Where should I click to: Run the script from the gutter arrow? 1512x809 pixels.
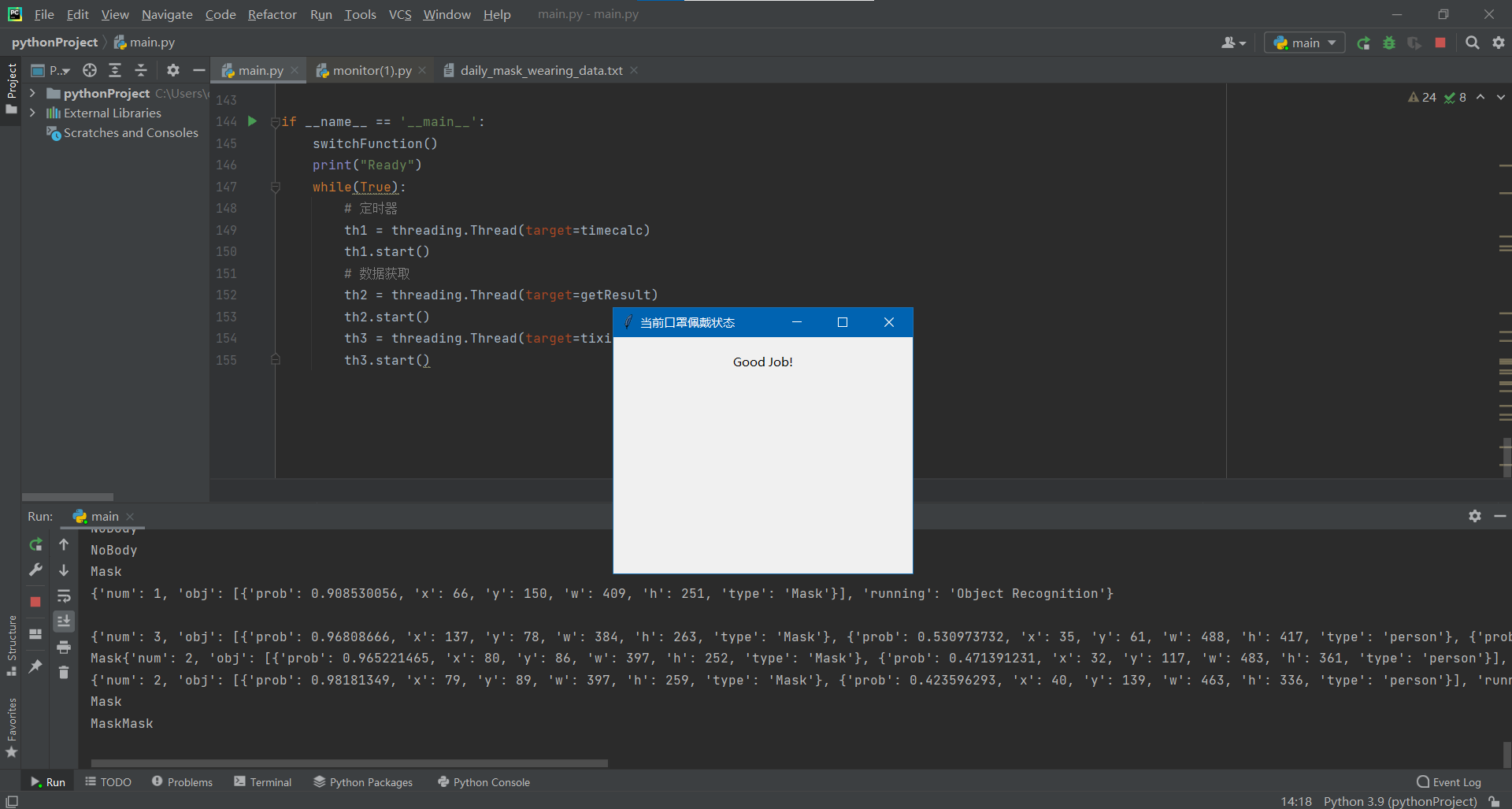coord(252,121)
